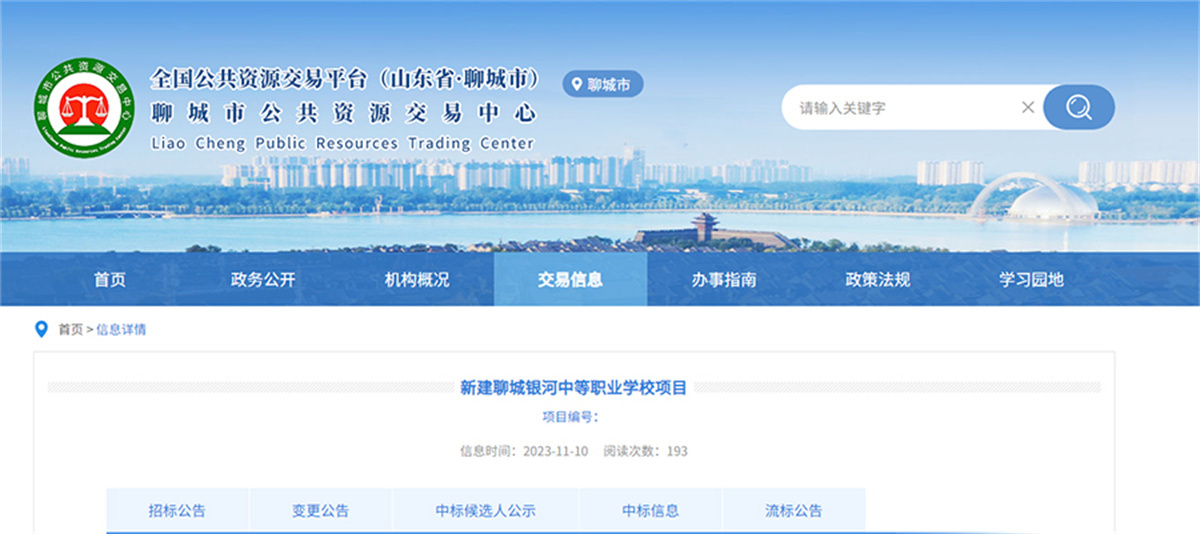This screenshot has width=1200, height=534.
Task: Open the 政务公开 navigation menu
Action: (x=263, y=280)
